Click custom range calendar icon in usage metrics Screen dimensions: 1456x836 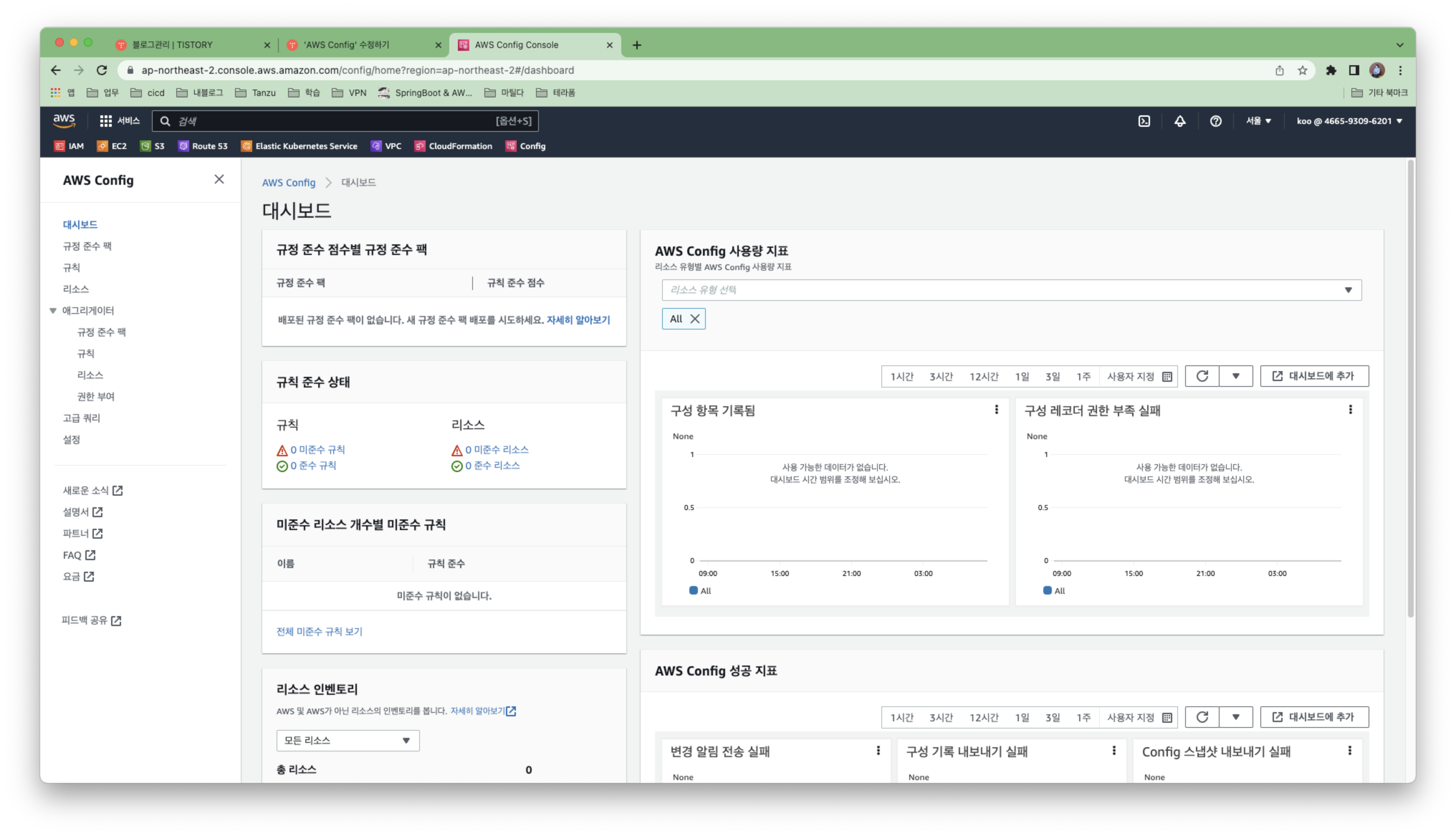click(x=1167, y=377)
